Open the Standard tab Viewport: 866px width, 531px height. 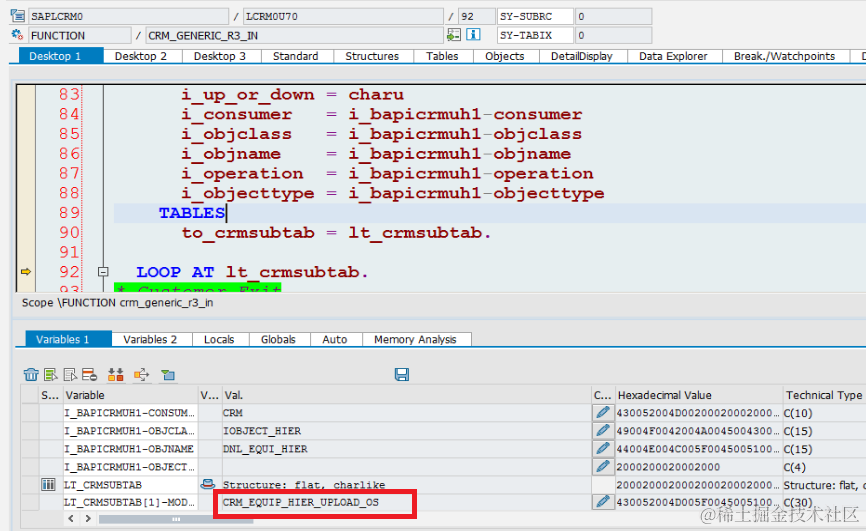click(295, 56)
